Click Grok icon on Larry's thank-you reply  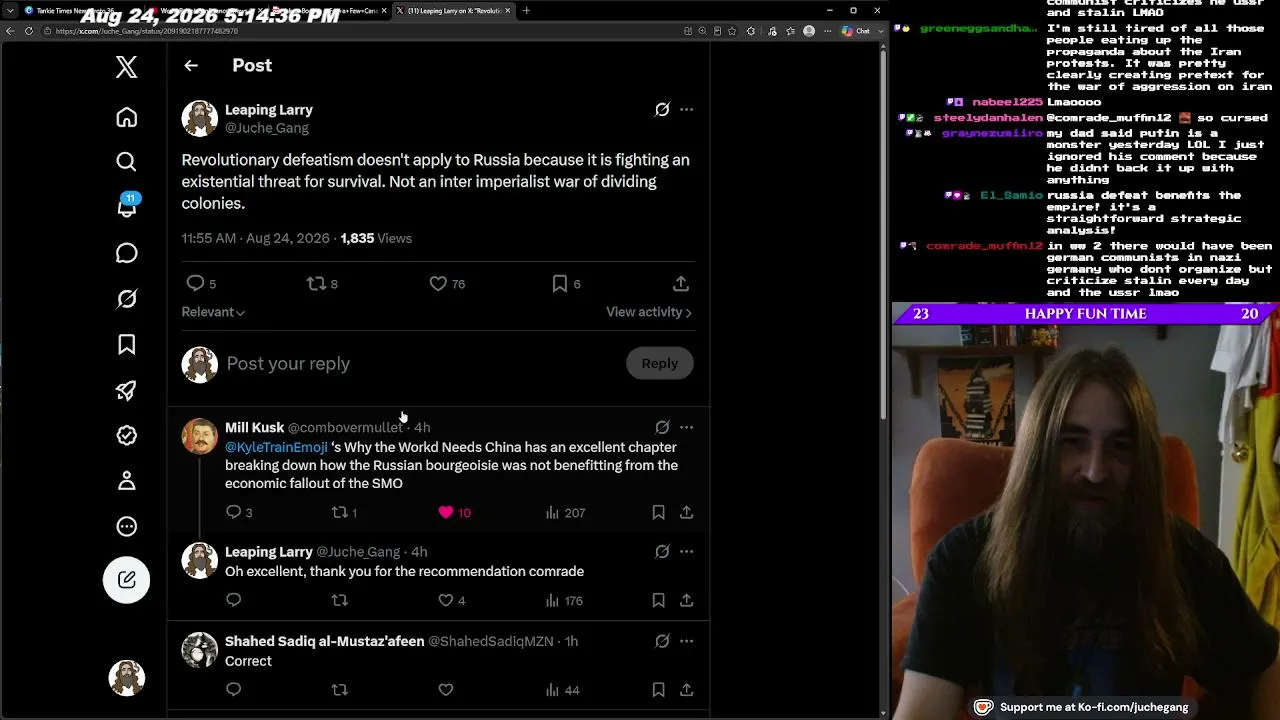[x=662, y=551]
